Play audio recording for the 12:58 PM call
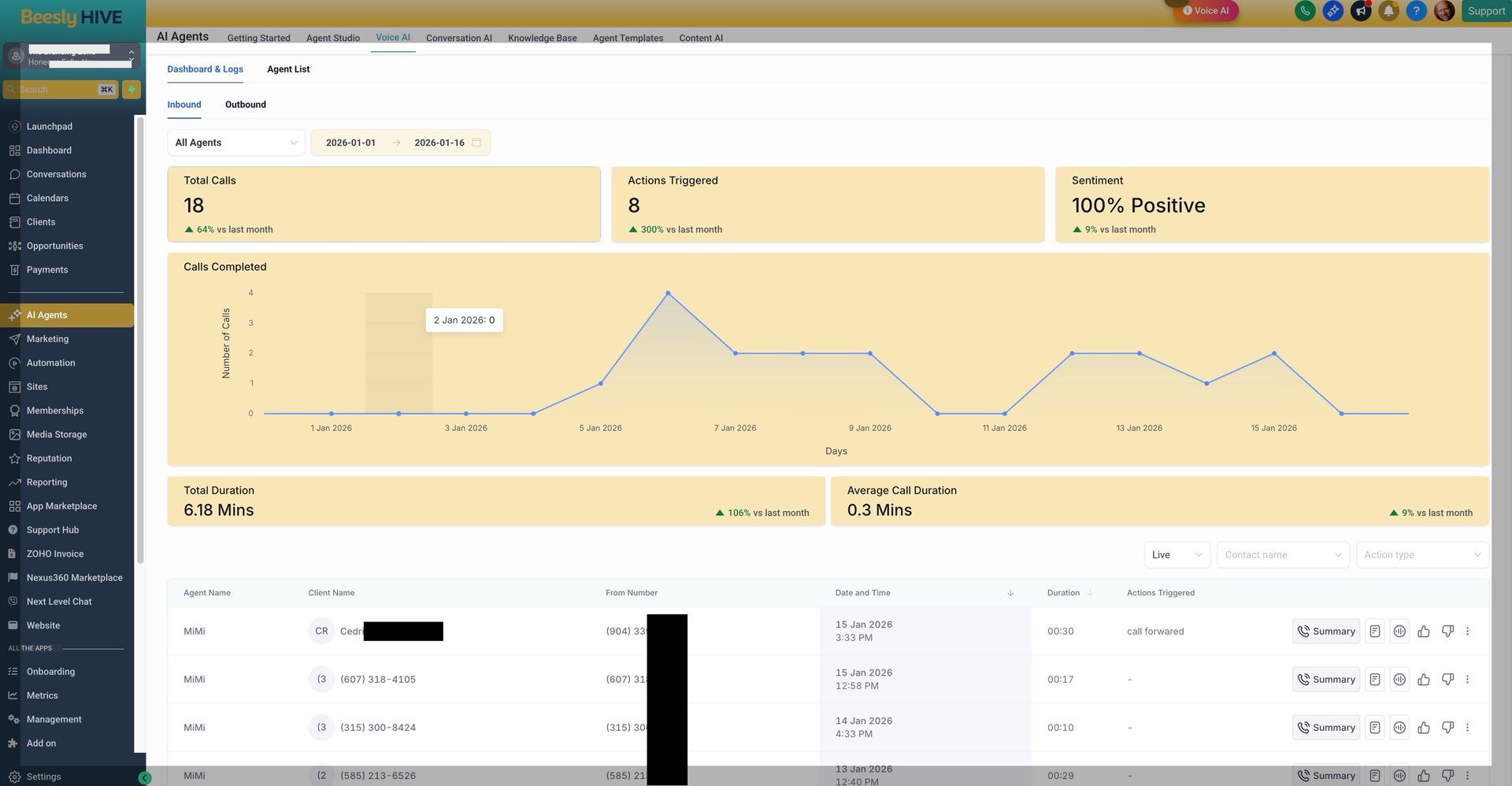This screenshot has height=786, width=1512. coord(1399,680)
